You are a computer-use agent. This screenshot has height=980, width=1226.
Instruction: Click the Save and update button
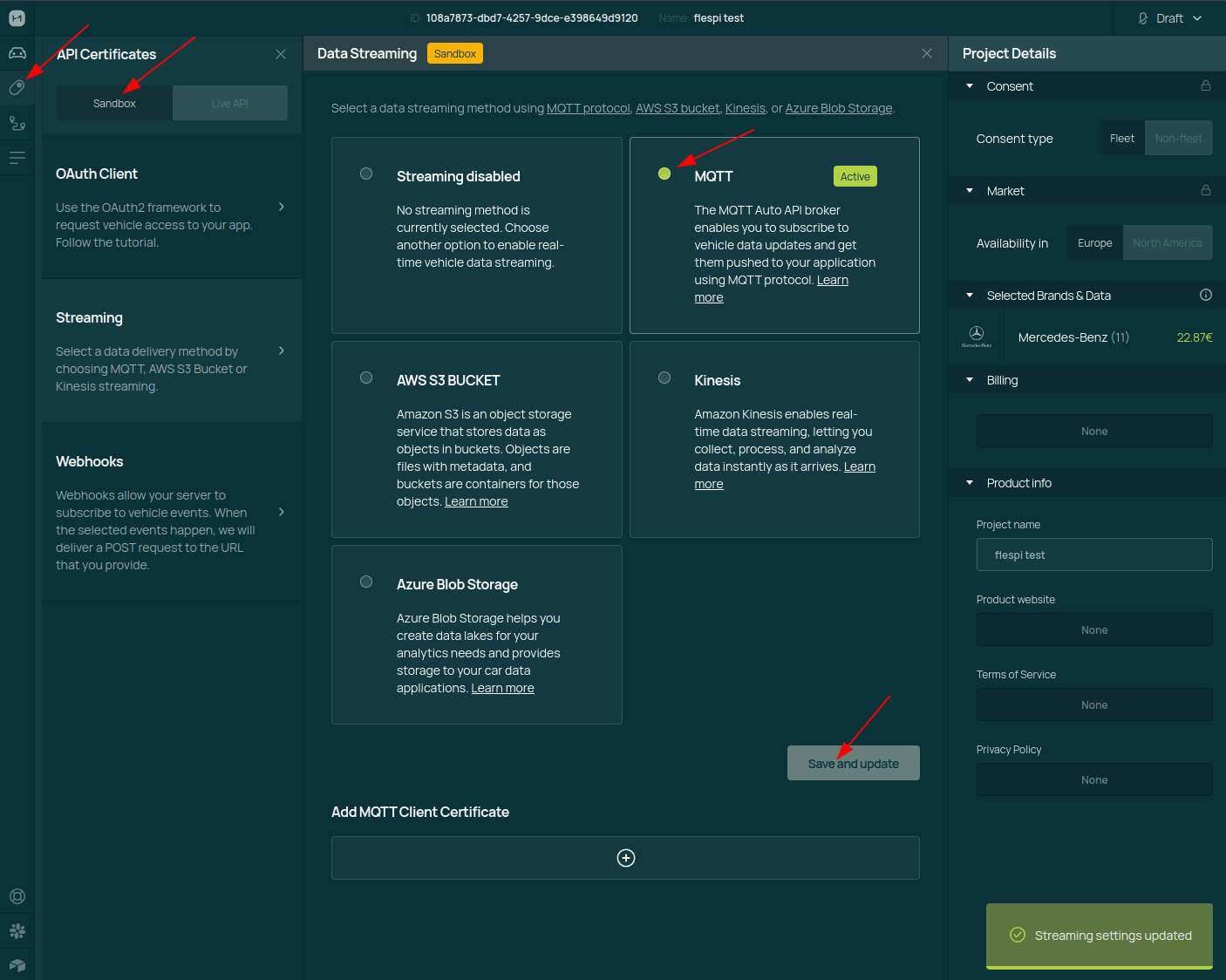tap(854, 763)
